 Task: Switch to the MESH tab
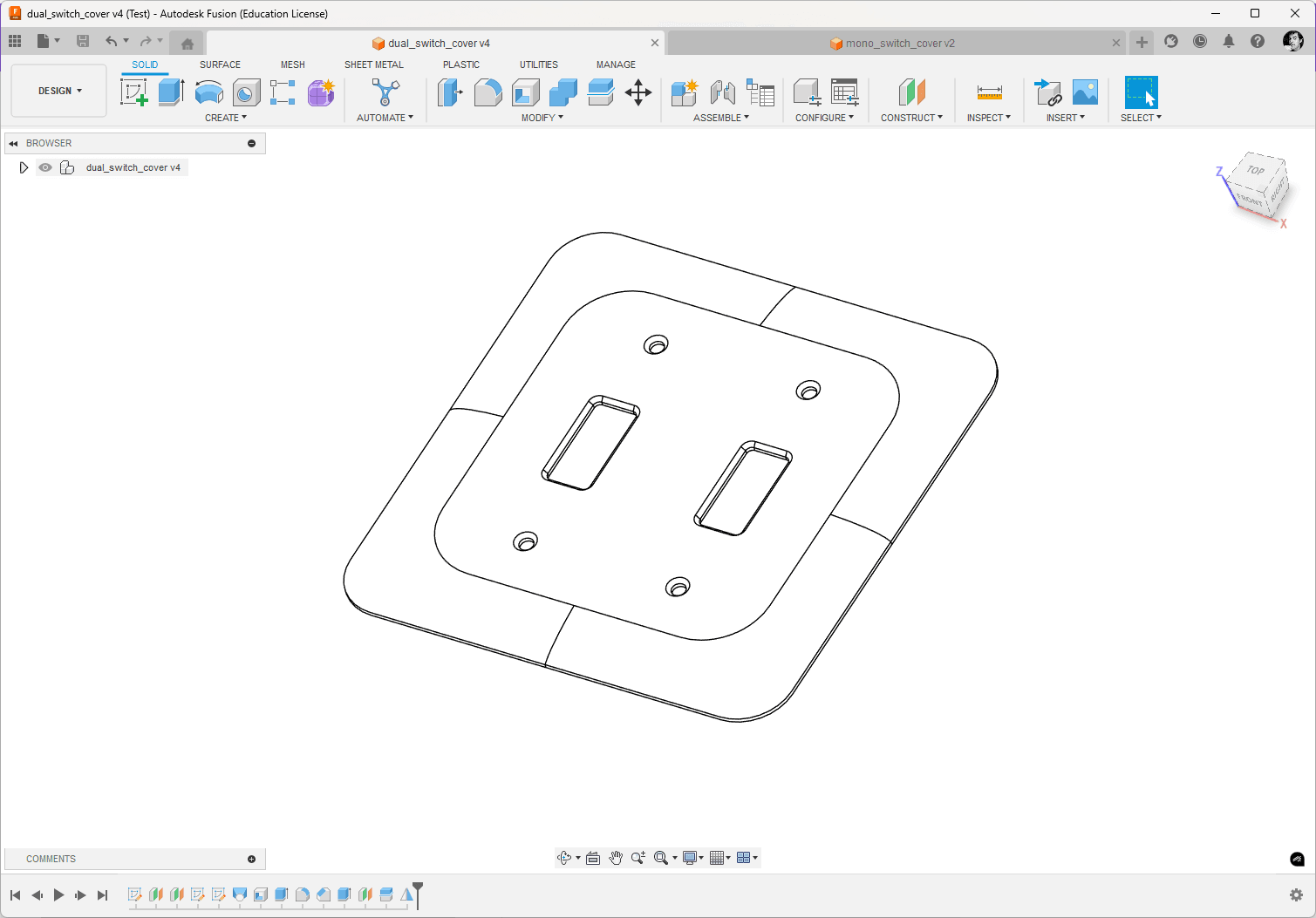click(293, 65)
